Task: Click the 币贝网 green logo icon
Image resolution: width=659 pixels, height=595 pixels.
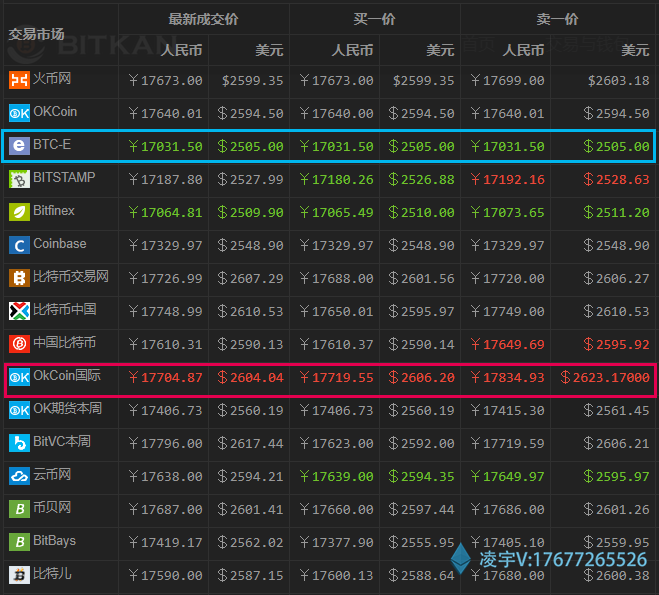Action: pos(19,509)
